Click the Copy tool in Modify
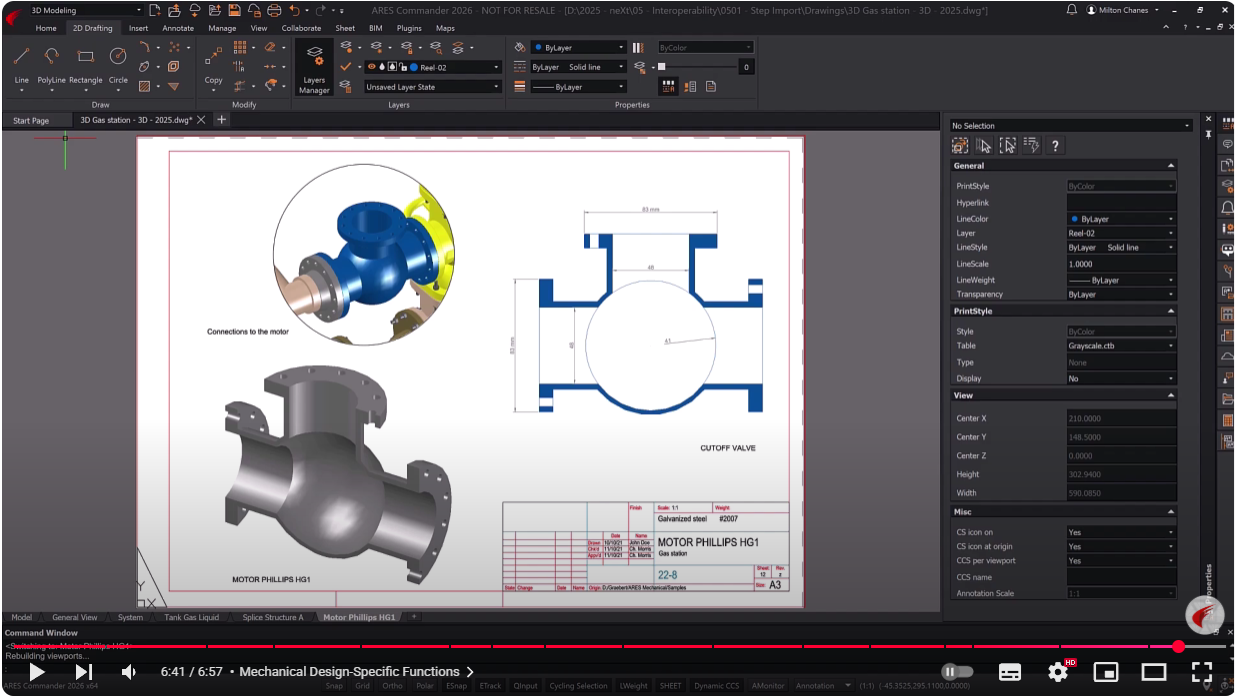This screenshot has height=699, width=1236. tap(214, 64)
